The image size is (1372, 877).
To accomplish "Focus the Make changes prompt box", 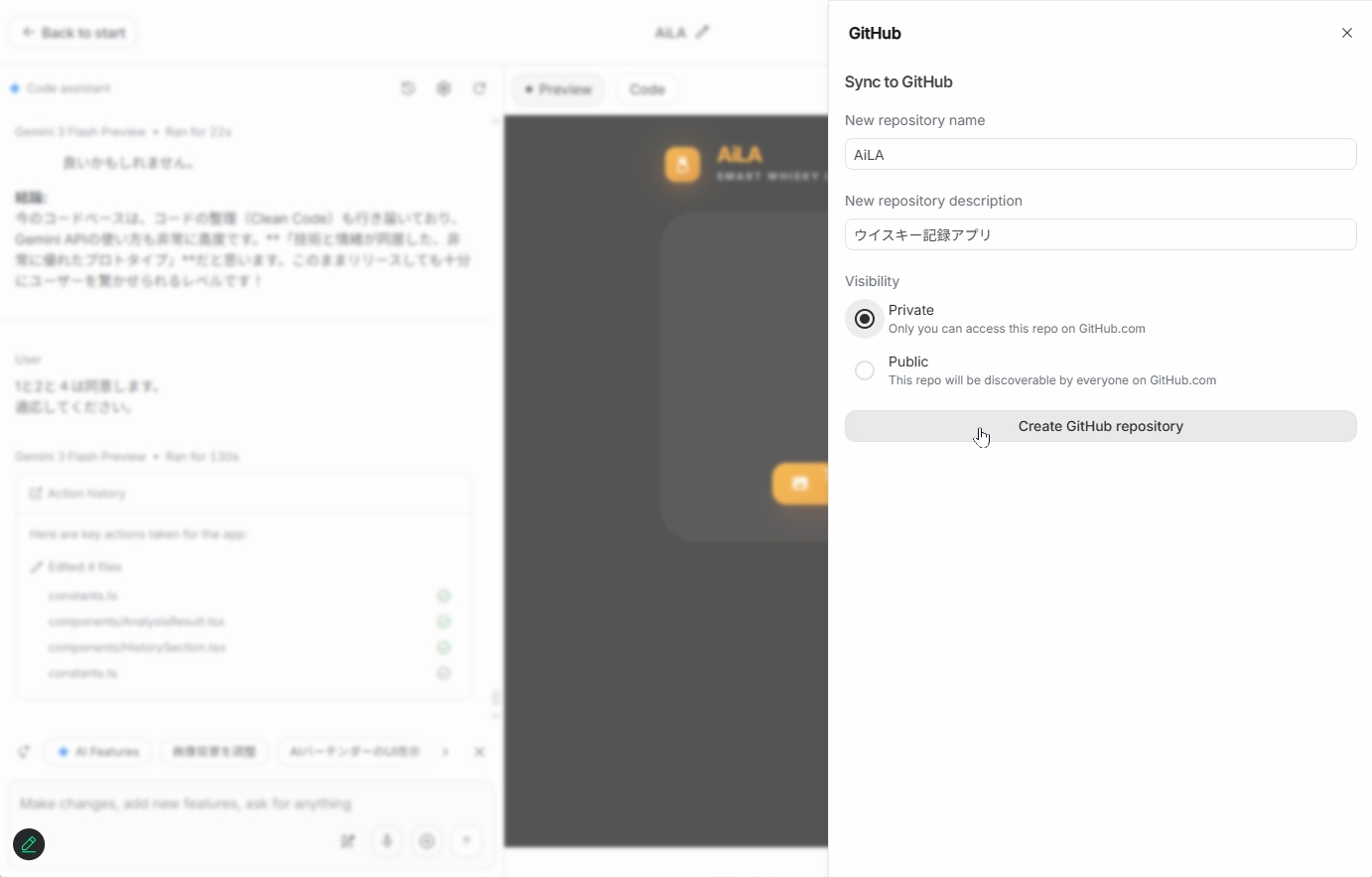I will point(251,804).
